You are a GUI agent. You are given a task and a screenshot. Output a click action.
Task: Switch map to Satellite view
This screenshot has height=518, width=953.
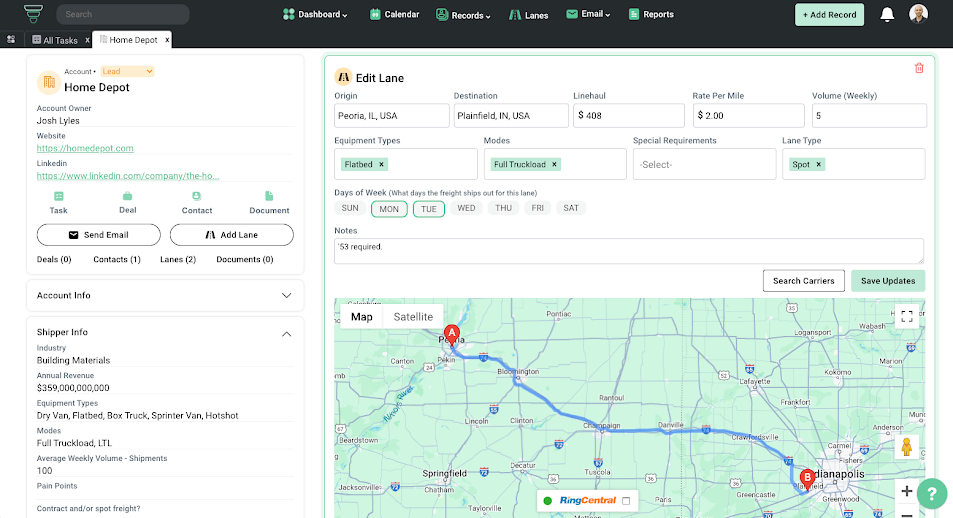click(413, 317)
